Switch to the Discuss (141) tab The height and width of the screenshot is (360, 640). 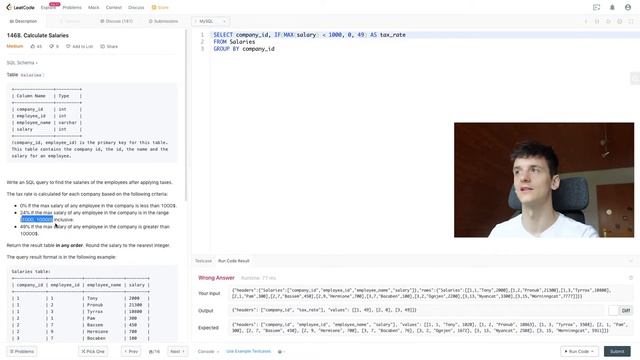click(x=116, y=21)
